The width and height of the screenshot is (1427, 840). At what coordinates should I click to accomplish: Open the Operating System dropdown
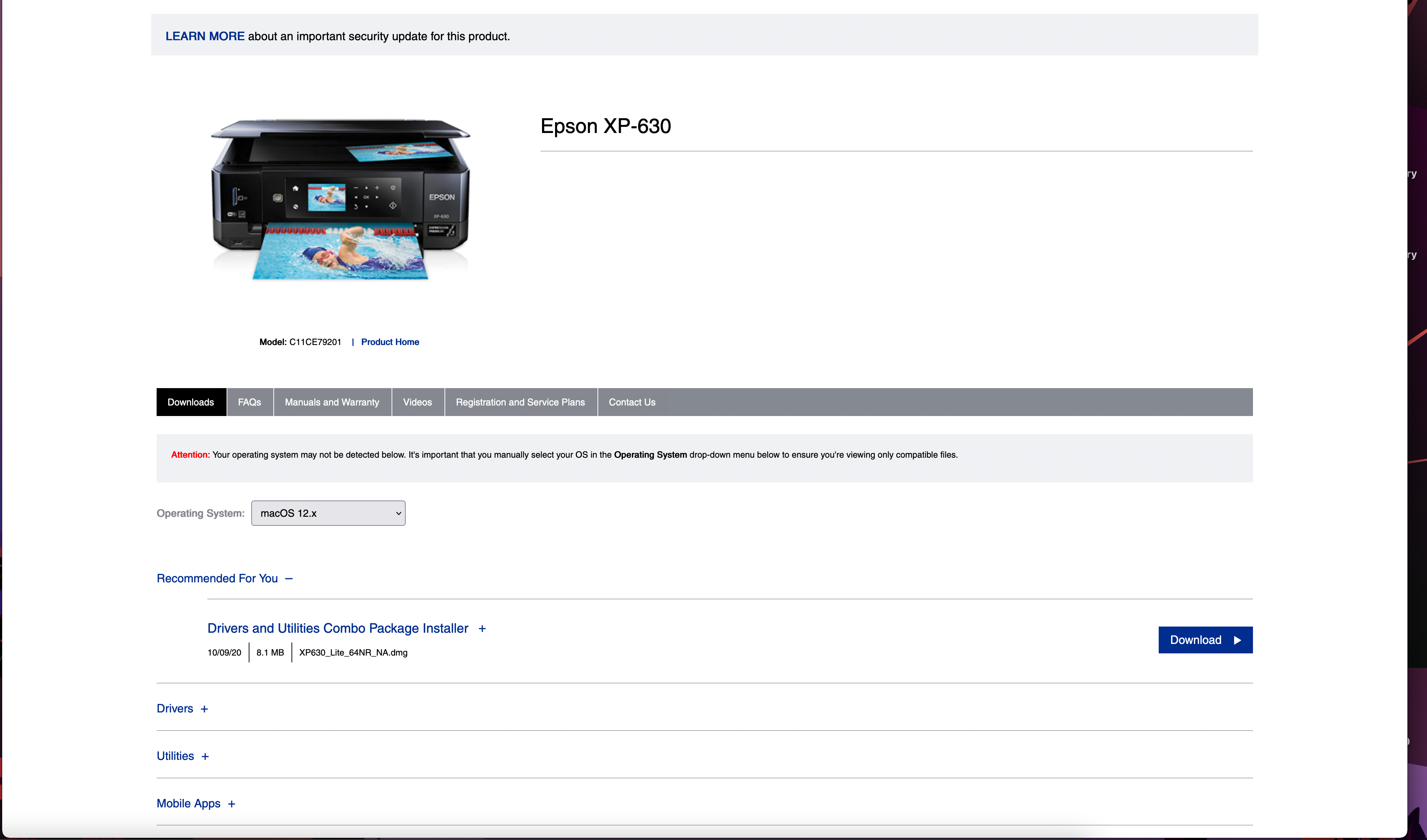328,513
